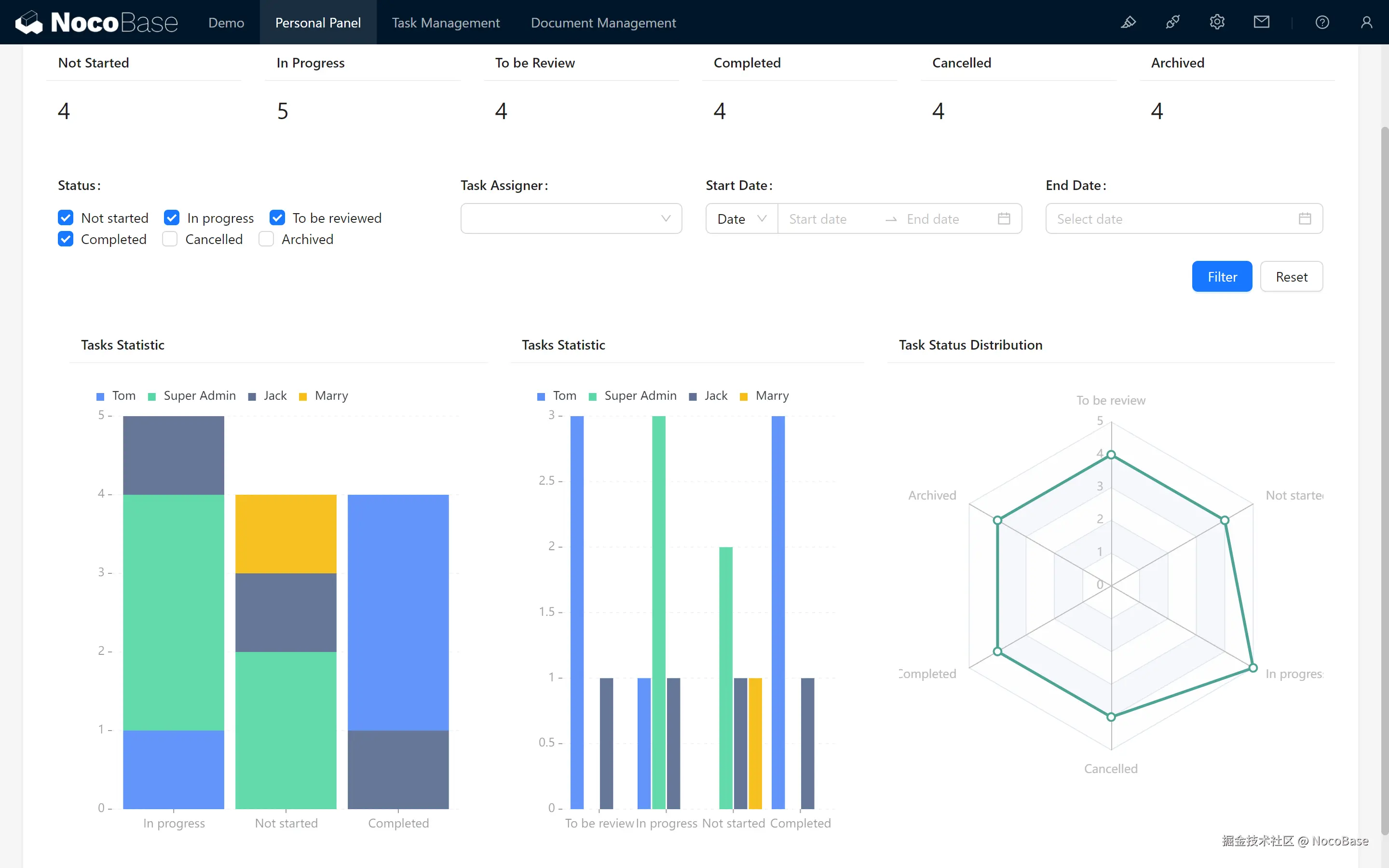The height and width of the screenshot is (868, 1389).
Task: Click the End Date calendar icon
Action: (x=1304, y=219)
